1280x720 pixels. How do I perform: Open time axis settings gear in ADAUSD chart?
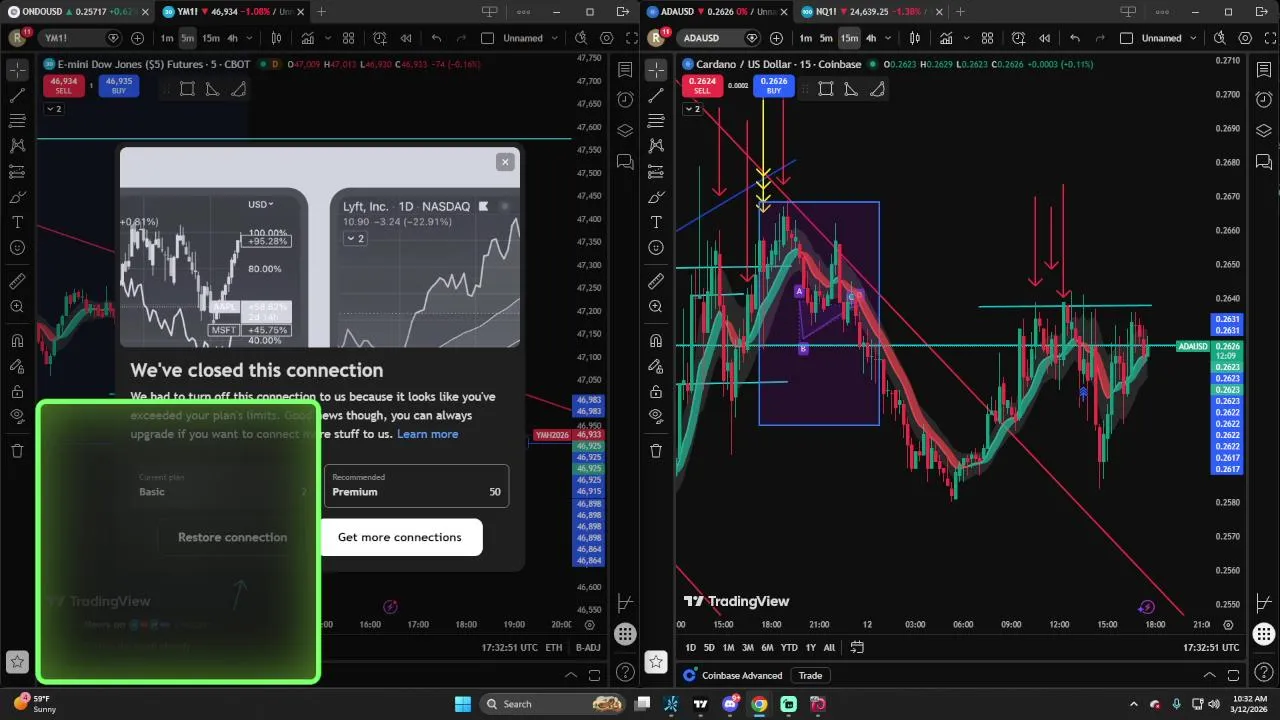click(1229, 625)
